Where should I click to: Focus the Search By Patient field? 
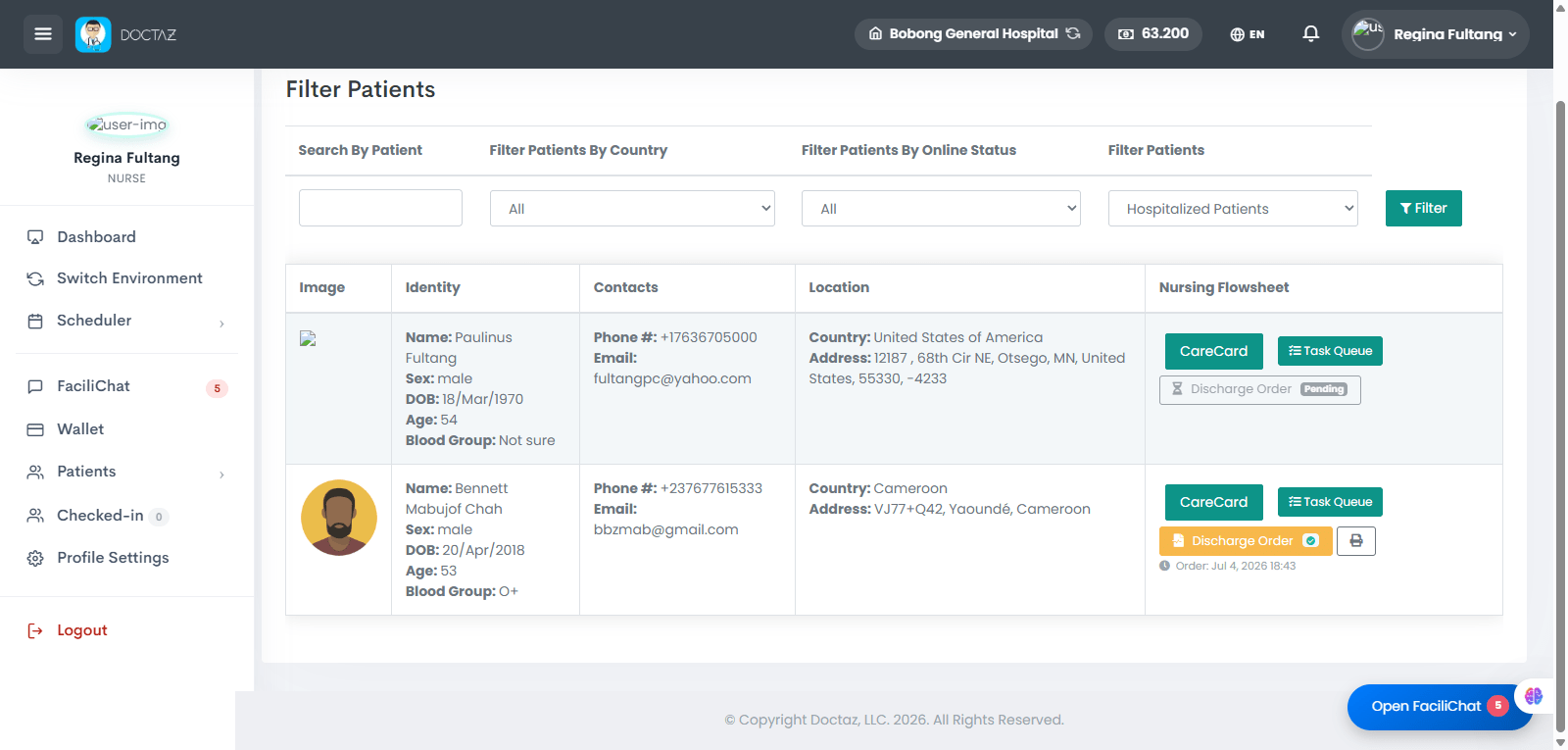click(380, 208)
